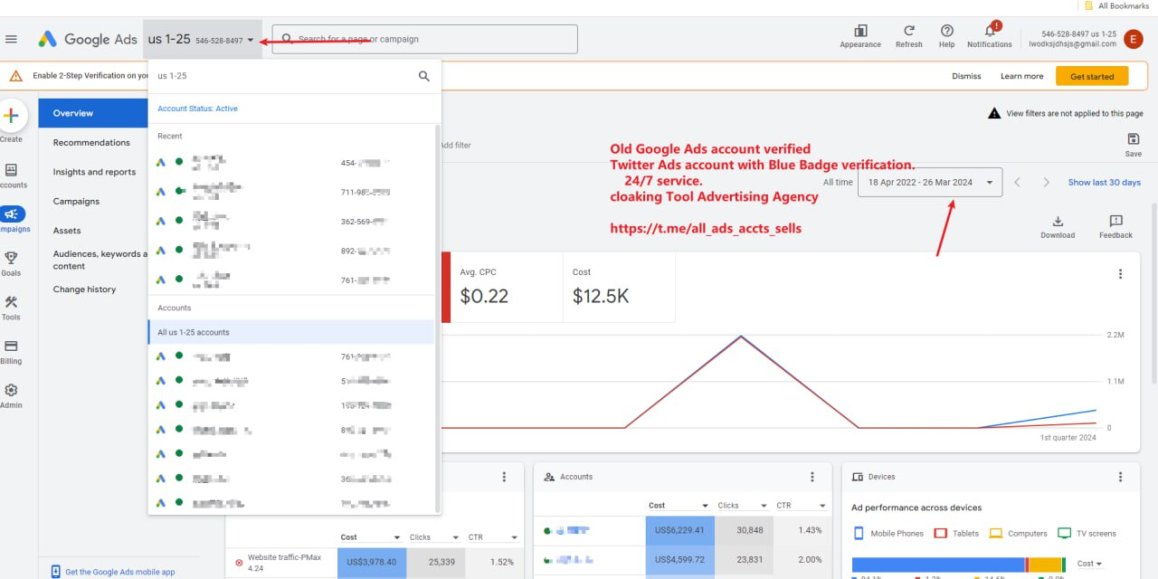This screenshot has width=1158, height=579.
Task: Open the Accounts card three-dot menu
Action: (812, 477)
